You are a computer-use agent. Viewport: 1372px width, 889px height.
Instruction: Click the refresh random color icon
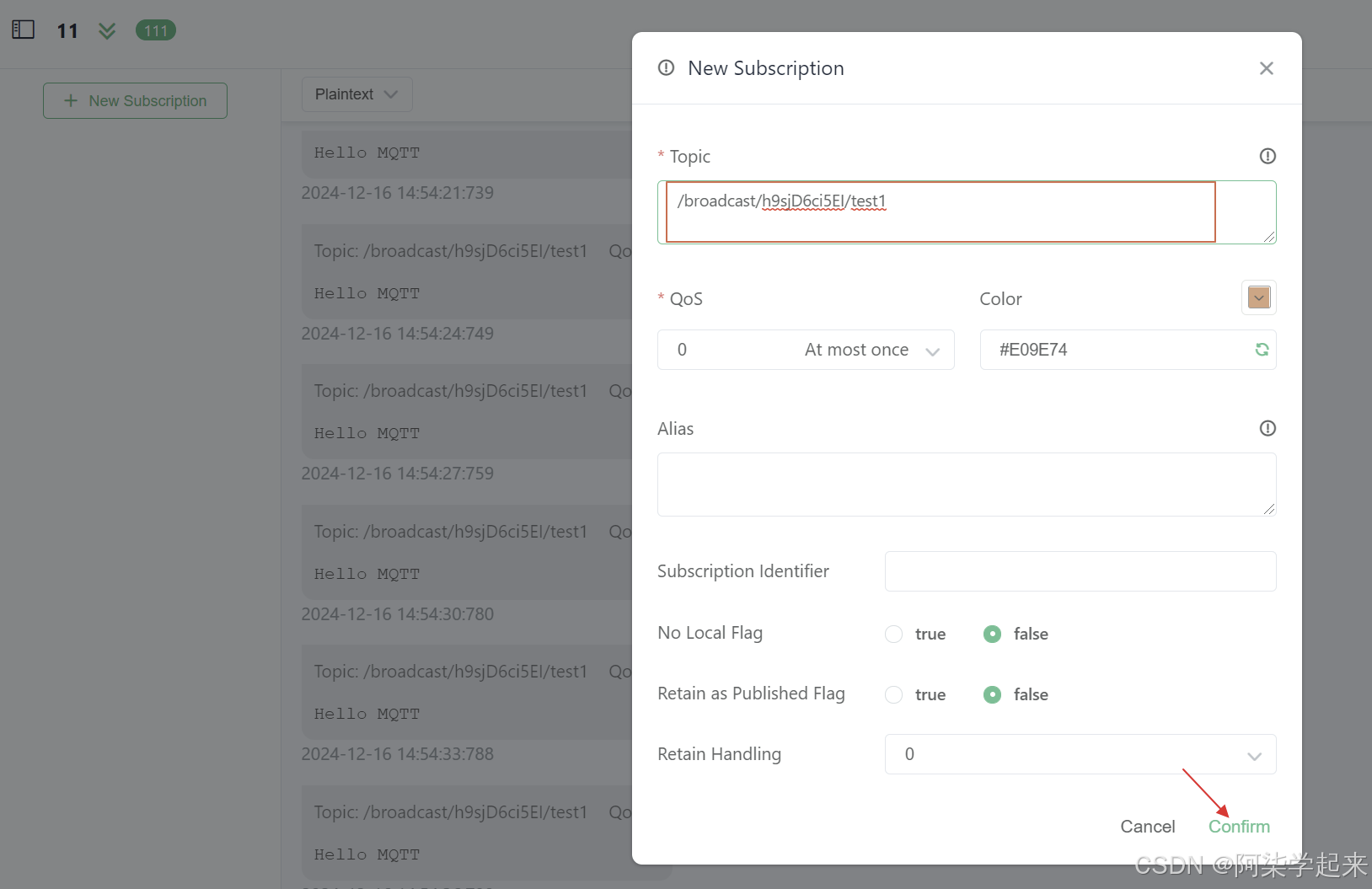(x=1262, y=350)
